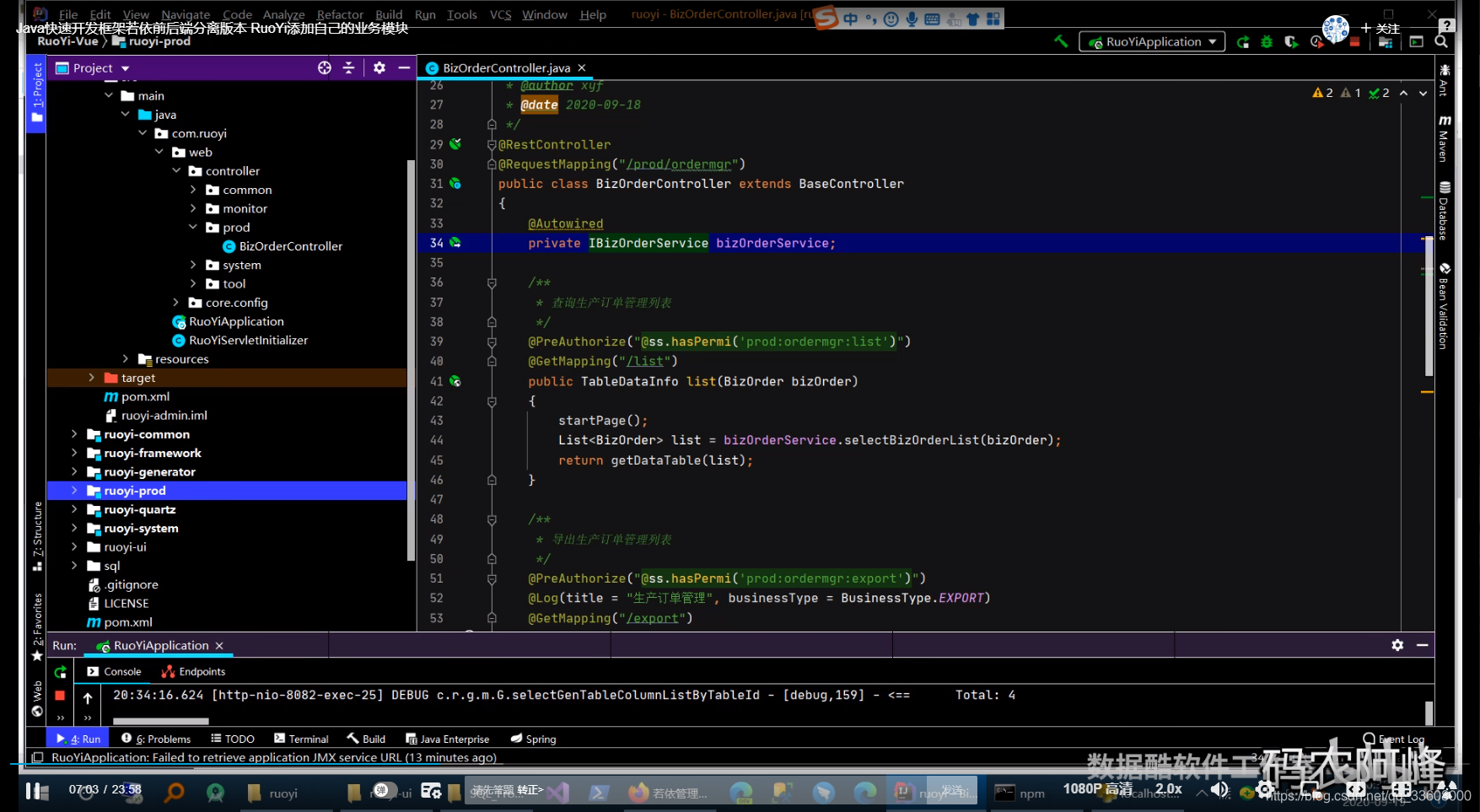Screen dimensions: 1480x812
Task: Open the Terminal tool tab
Action: pyautogui.click(x=301, y=739)
